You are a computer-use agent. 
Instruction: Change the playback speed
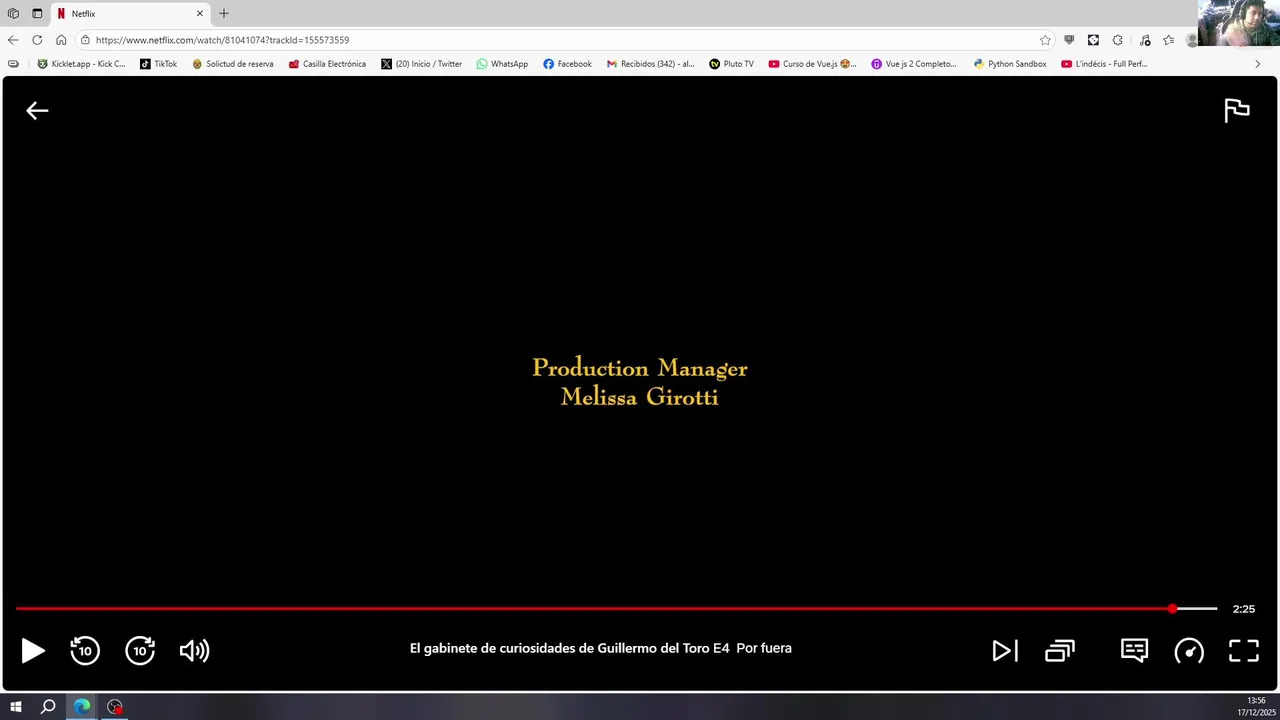click(x=1189, y=651)
